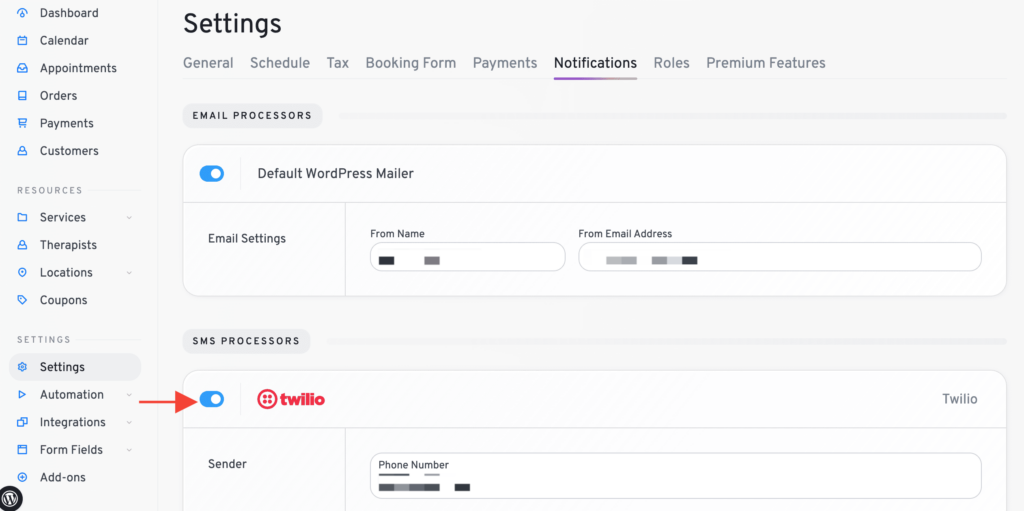Click the Twilio logo
Screen dimensions: 1024x511
291,399
